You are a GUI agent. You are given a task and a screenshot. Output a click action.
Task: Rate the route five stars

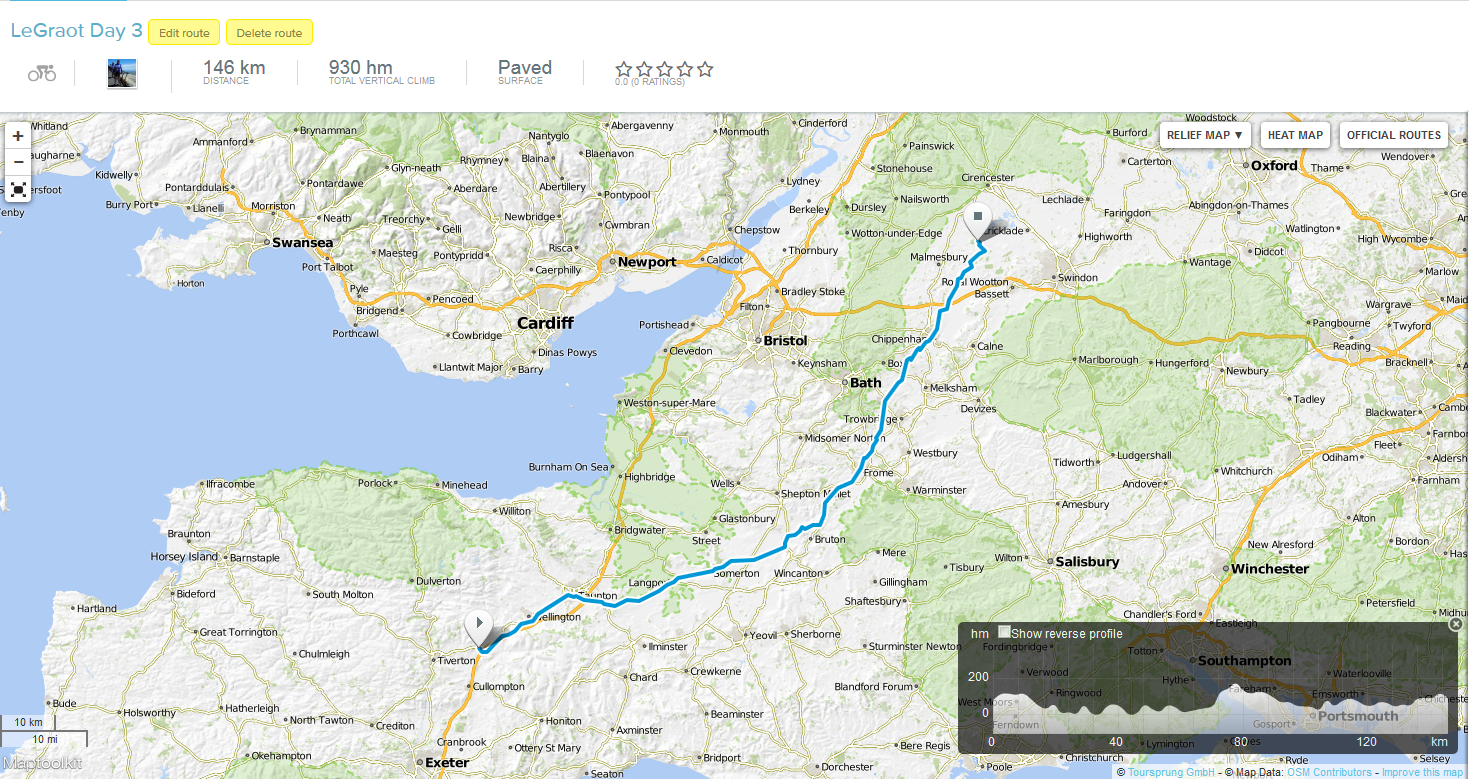point(705,69)
